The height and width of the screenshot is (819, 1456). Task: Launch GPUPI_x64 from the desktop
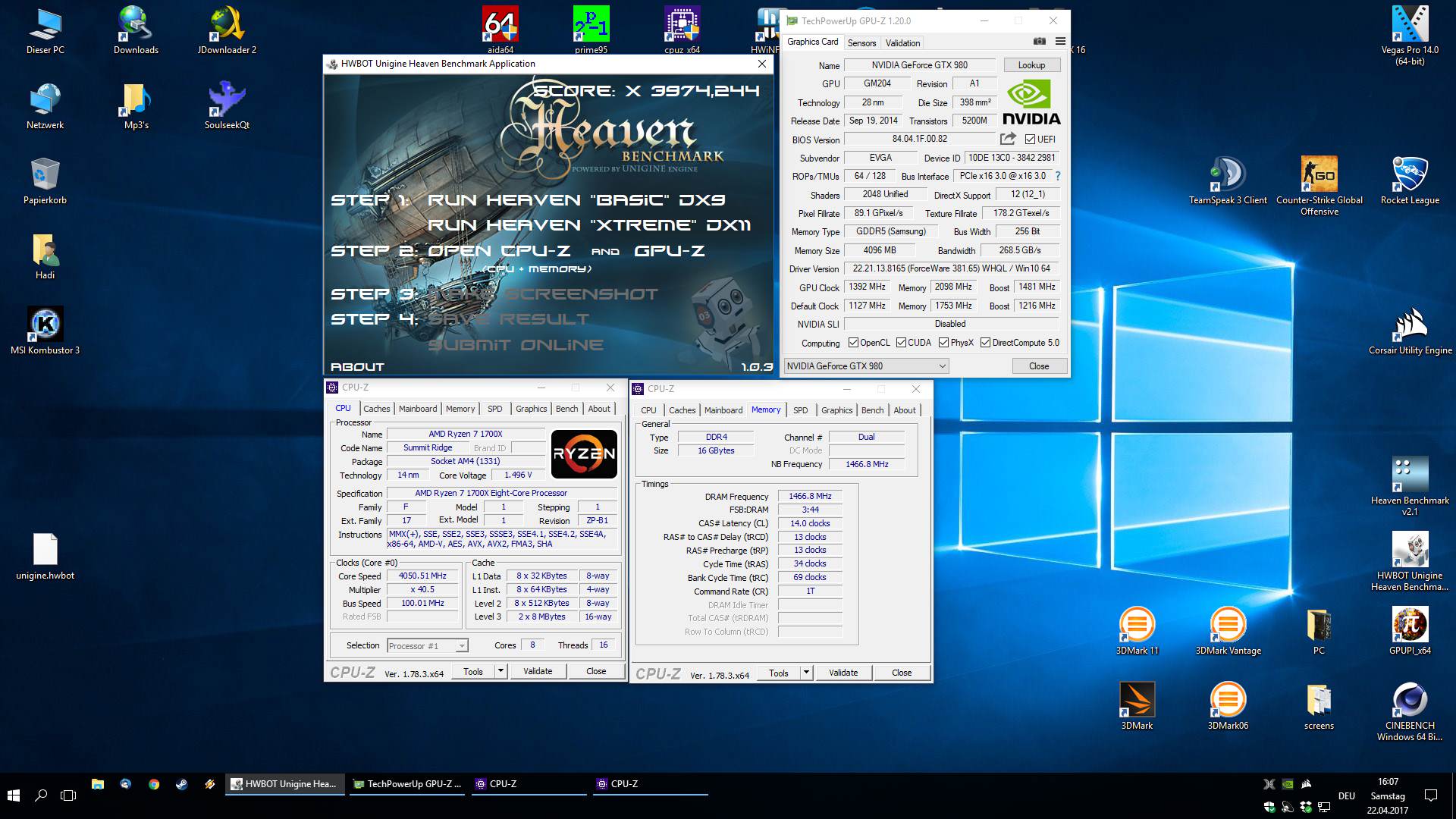click(x=1410, y=630)
